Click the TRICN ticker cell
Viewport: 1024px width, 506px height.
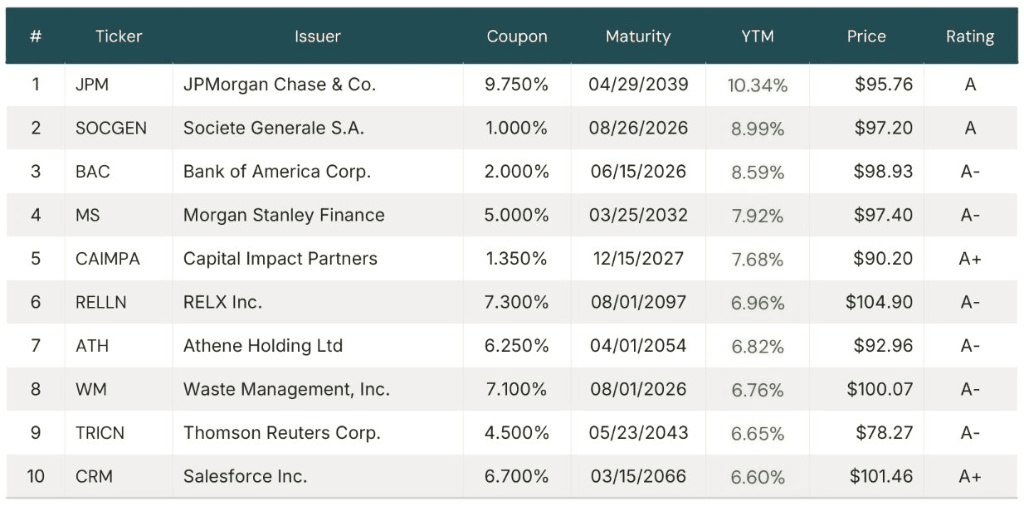101,433
